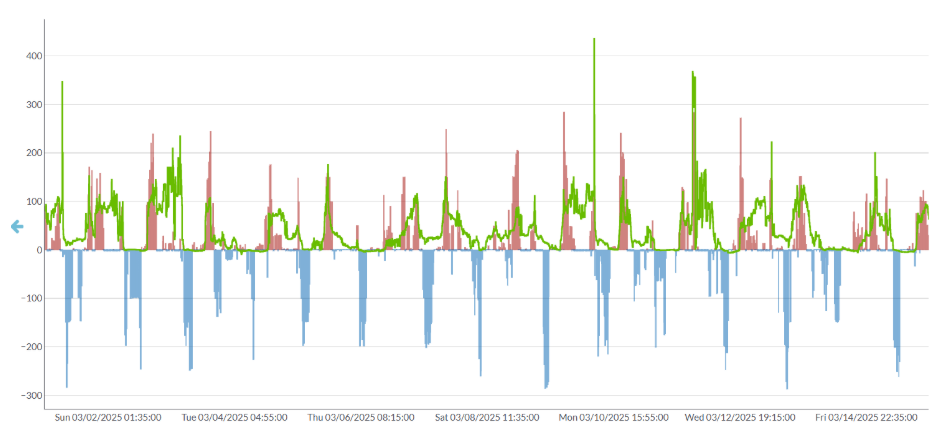This screenshot has width=942, height=438.
Task: Click the Wed 03/12/2025 19:15:00 axis label
Action: pos(740,418)
